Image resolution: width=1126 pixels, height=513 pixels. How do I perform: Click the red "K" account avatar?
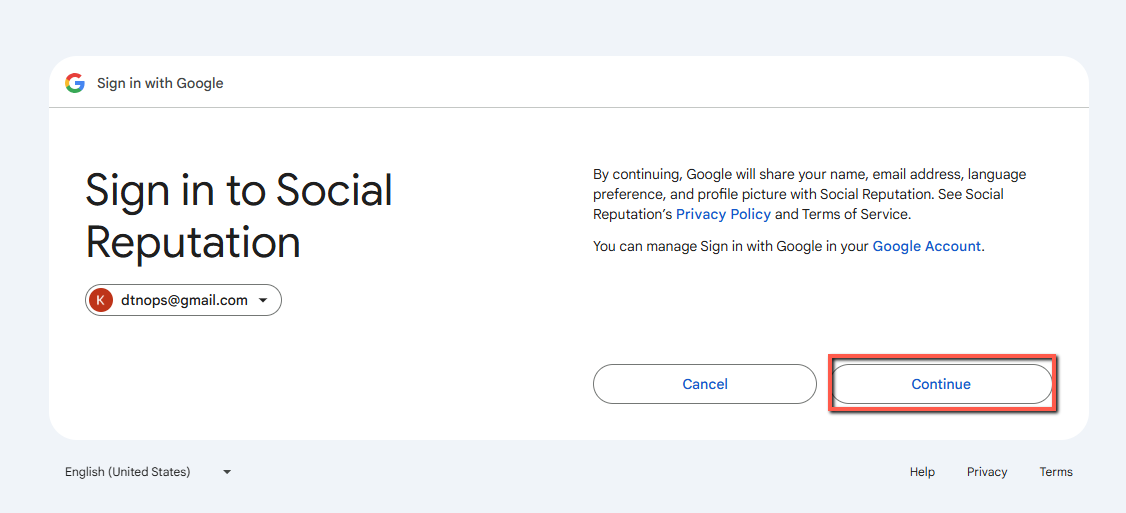coord(101,300)
